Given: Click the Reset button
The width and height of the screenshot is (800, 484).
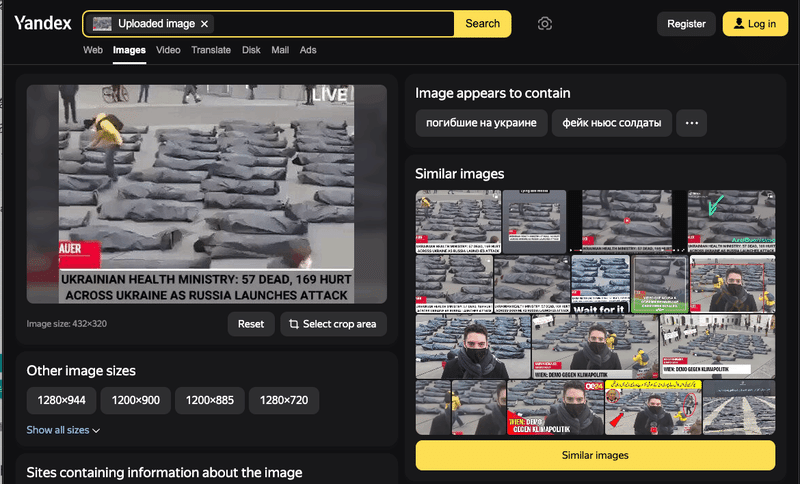Looking at the screenshot, I should [251, 324].
